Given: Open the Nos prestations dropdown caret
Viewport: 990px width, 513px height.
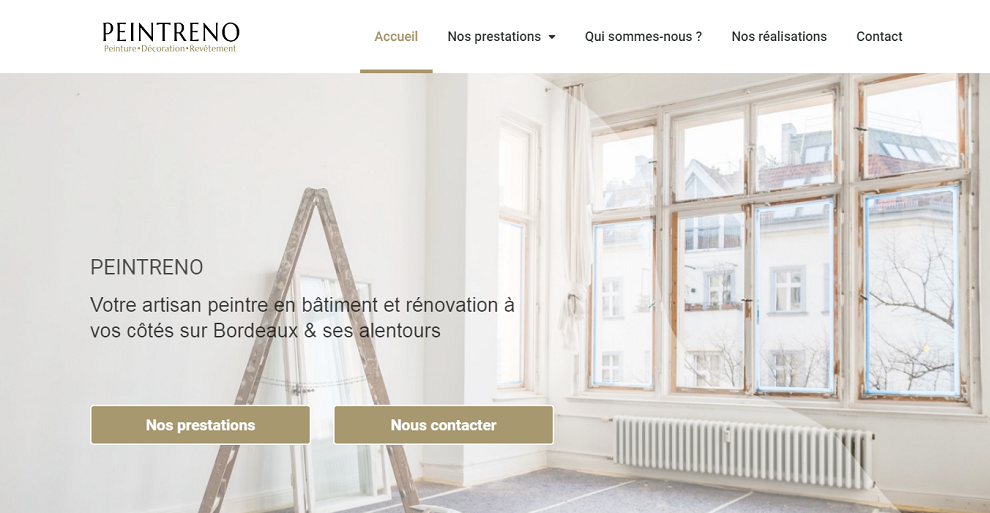Looking at the screenshot, I should (552, 37).
